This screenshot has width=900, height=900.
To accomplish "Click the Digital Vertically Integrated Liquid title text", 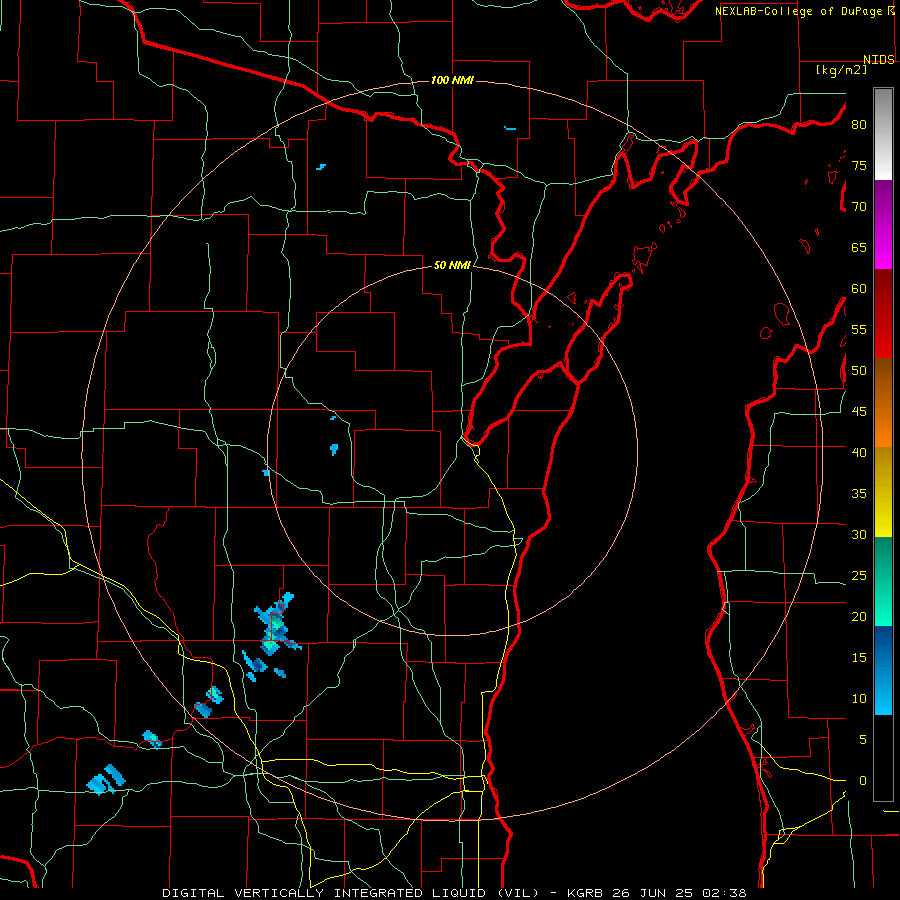I will [x=351, y=893].
